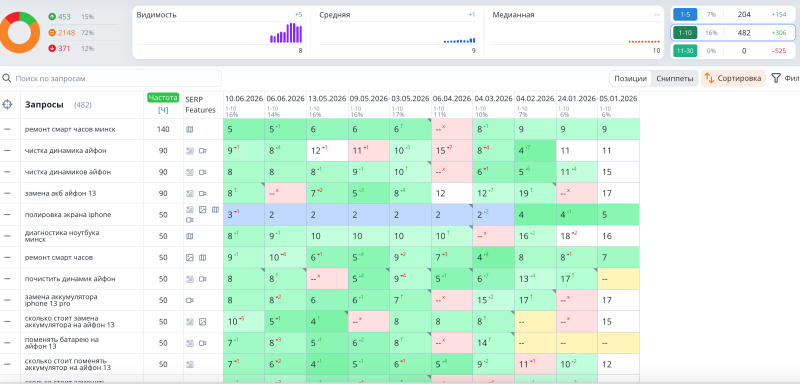
Task: Click the [Ч] frequency type link
Action: tap(163, 110)
